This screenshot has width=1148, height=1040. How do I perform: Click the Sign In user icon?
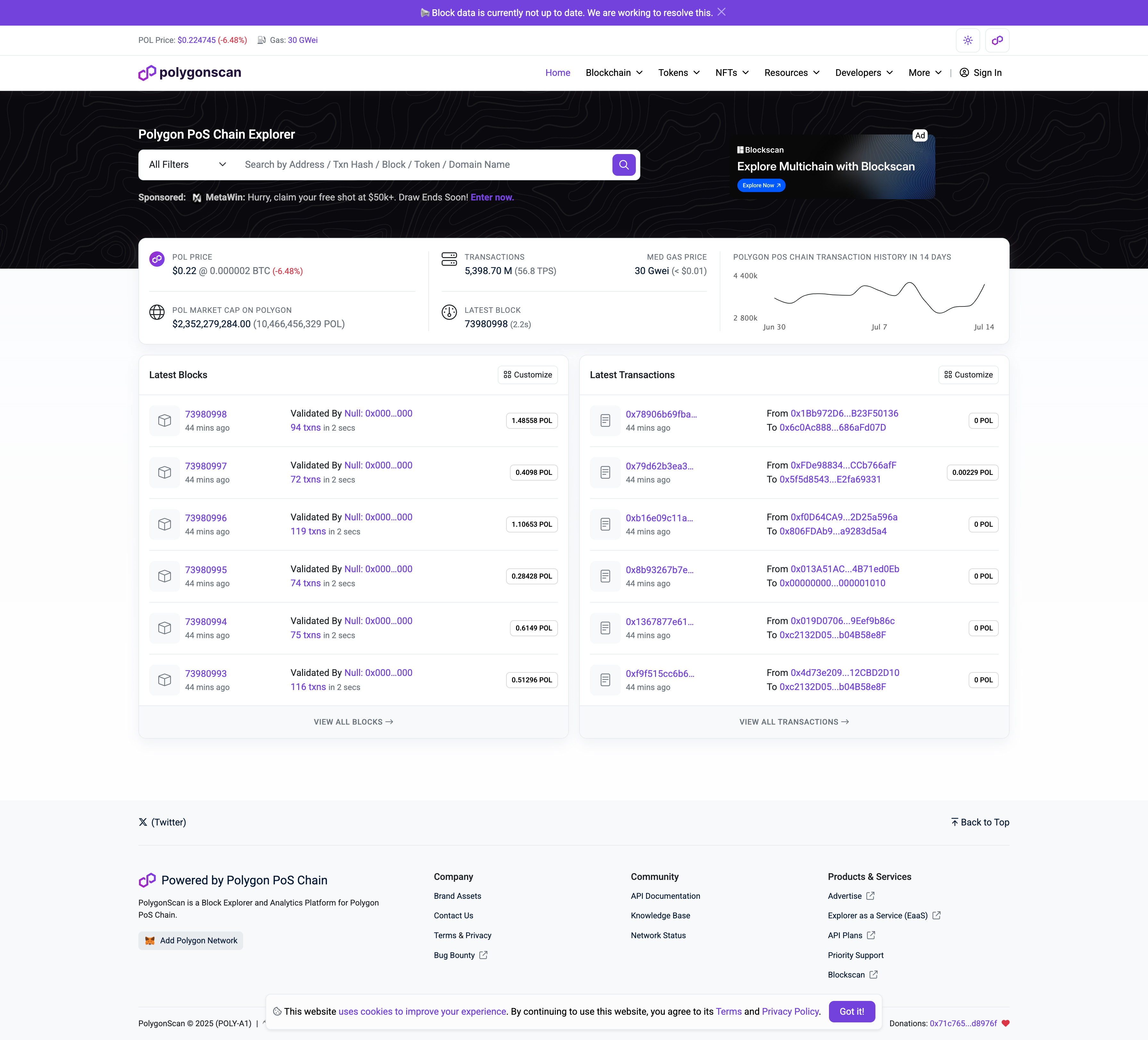[x=963, y=73]
